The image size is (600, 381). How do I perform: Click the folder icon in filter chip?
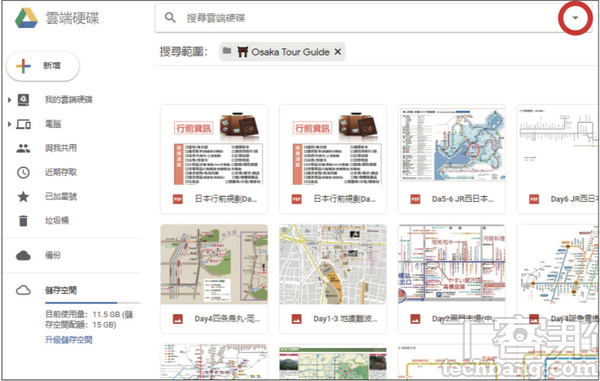pos(227,50)
